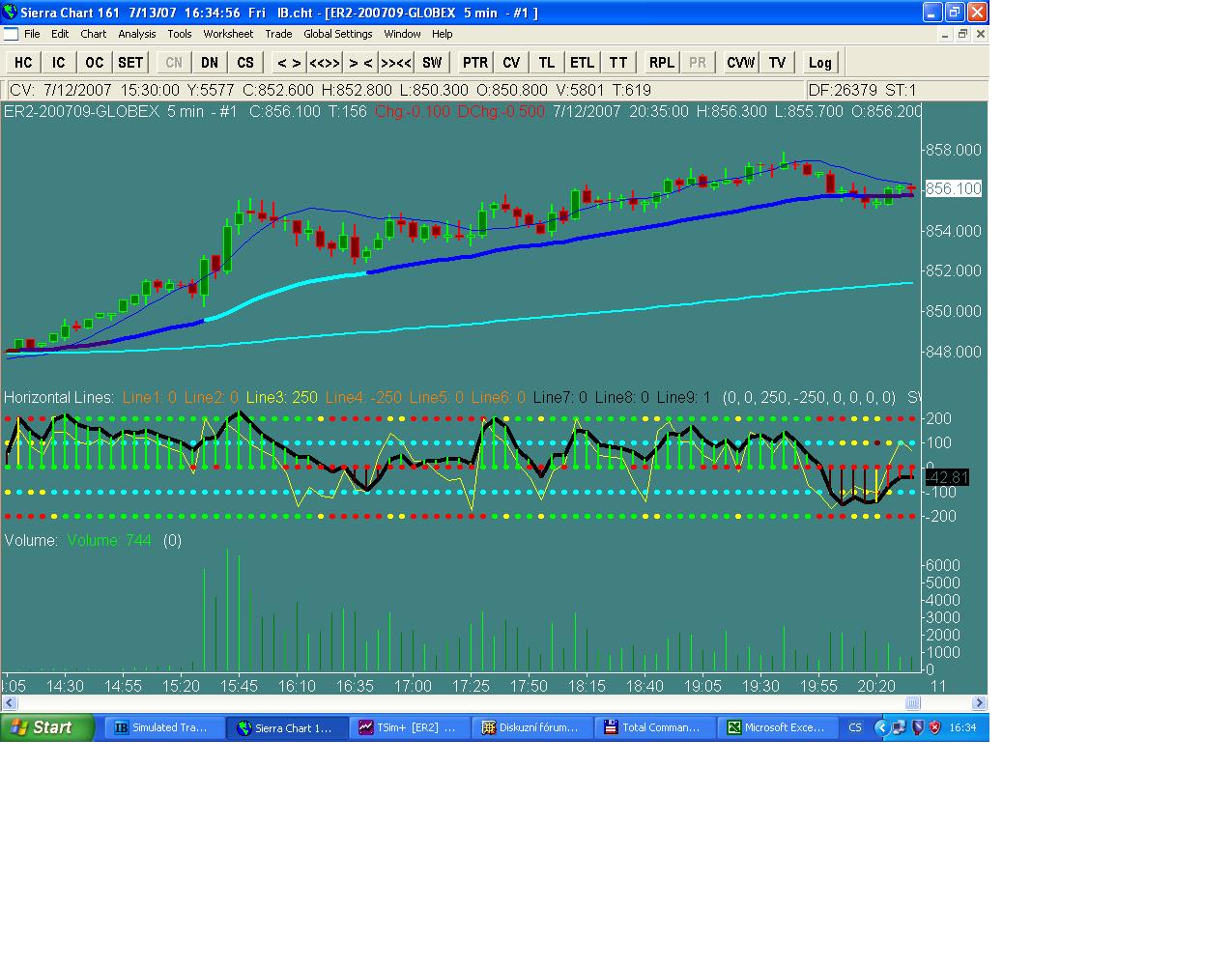The width and height of the screenshot is (1232, 966).
Task: Open the File menu
Action: pyautogui.click(x=32, y=34)
